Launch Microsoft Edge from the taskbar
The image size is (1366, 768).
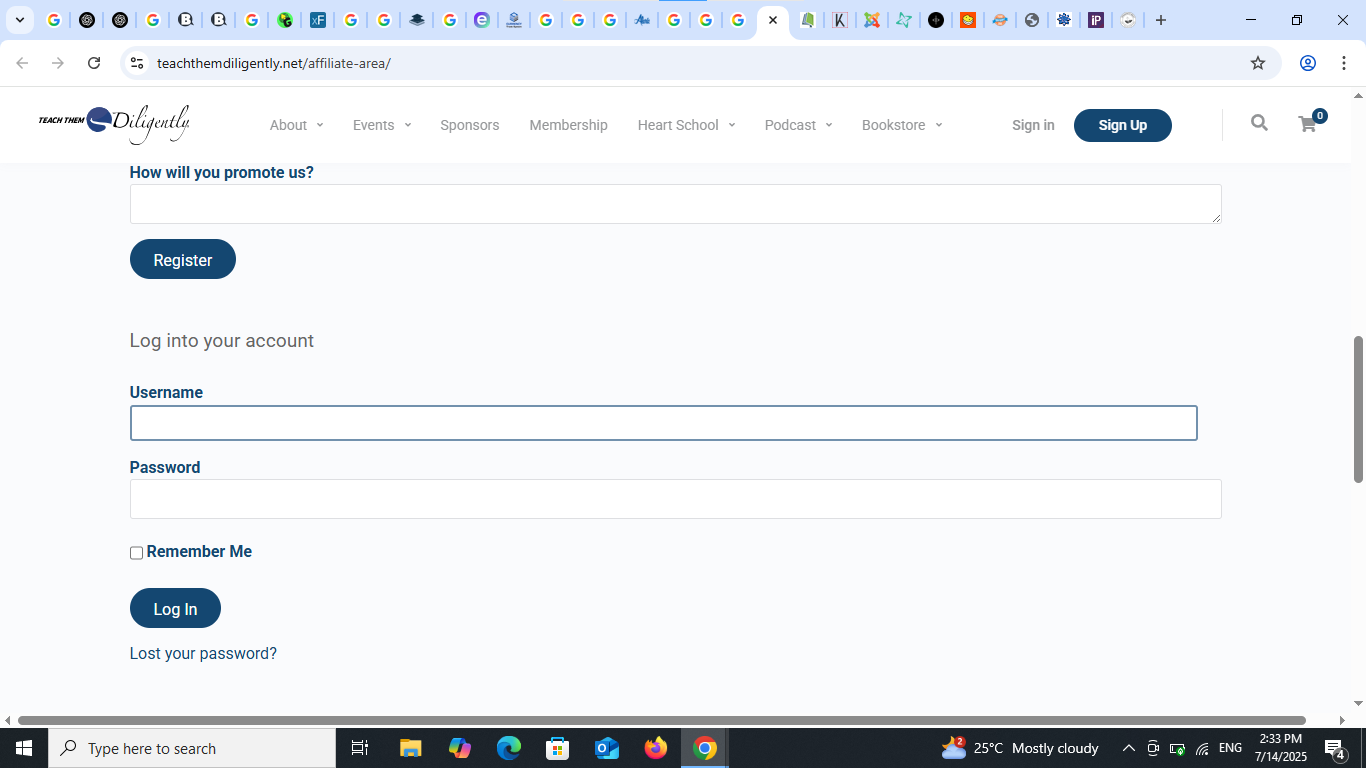point(509,748)
